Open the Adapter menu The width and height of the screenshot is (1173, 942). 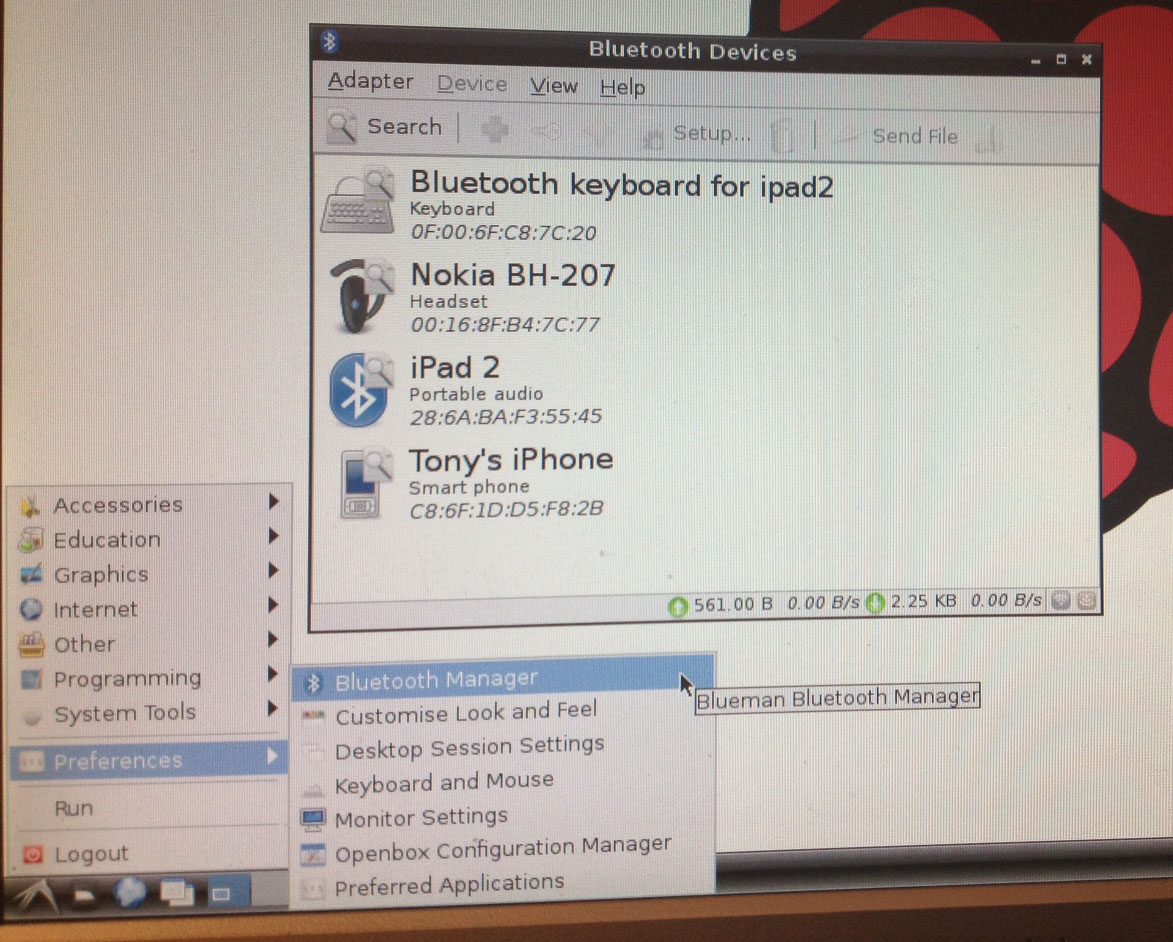click(370, 82)
